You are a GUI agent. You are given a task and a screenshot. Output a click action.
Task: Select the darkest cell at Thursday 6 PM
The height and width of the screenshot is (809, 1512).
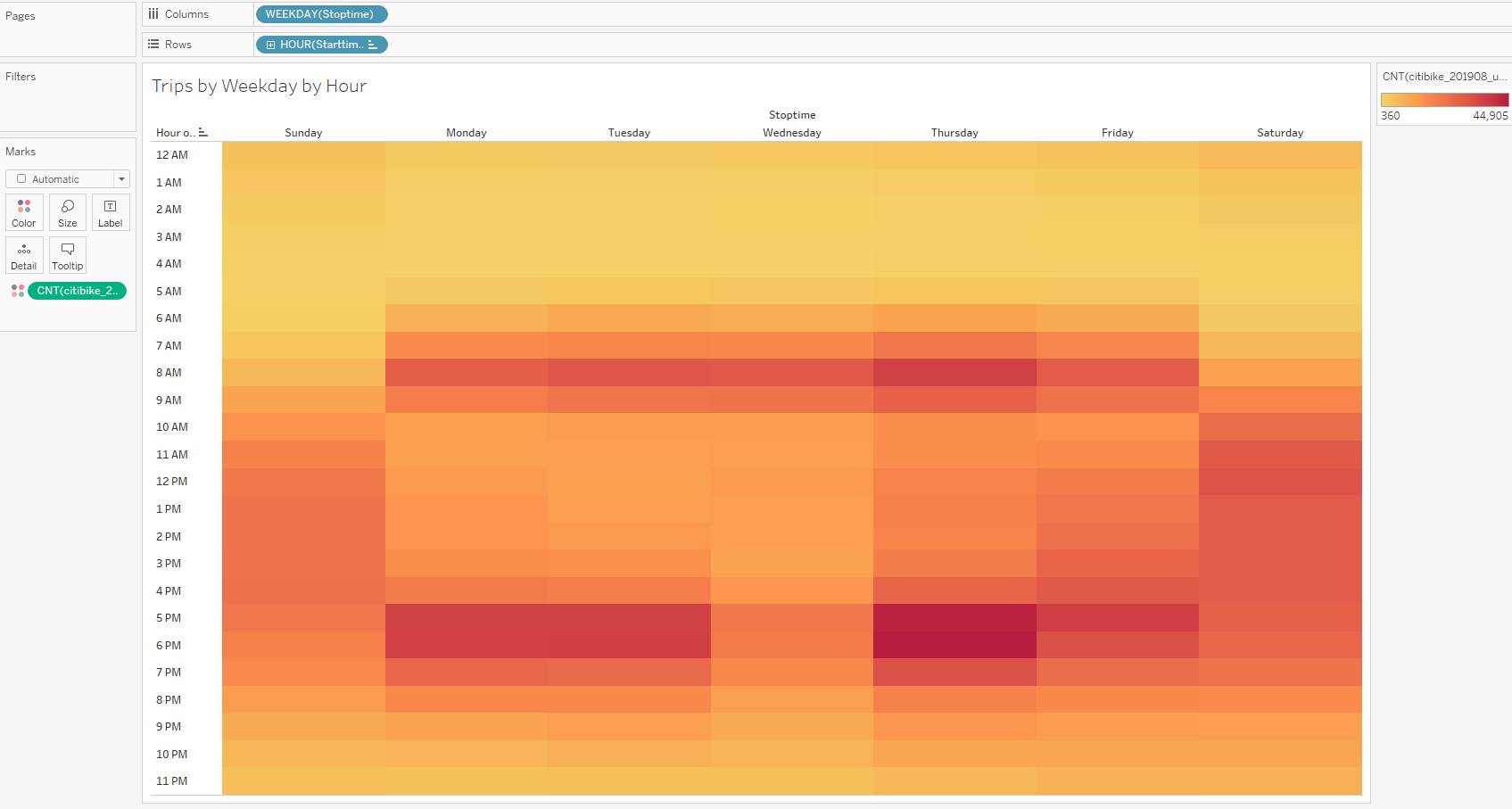pyautogui.click(x=954, y=645)
